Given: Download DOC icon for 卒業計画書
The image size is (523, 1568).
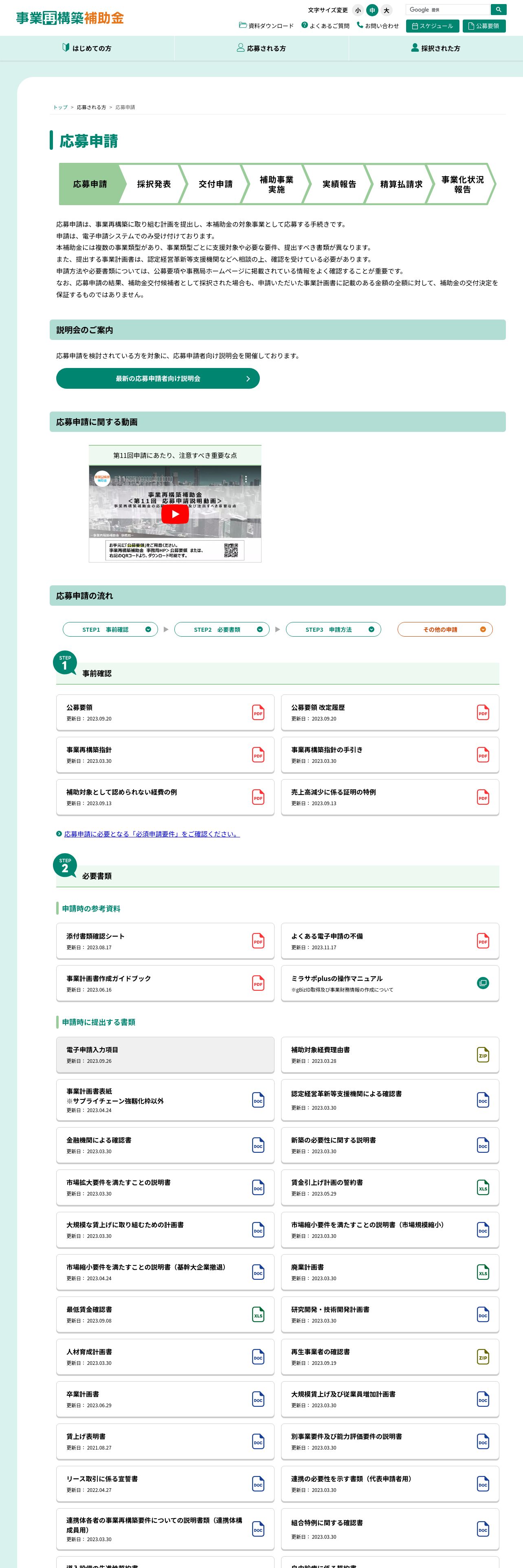Looking at the screenshot, I should (x=258, y=1399).
